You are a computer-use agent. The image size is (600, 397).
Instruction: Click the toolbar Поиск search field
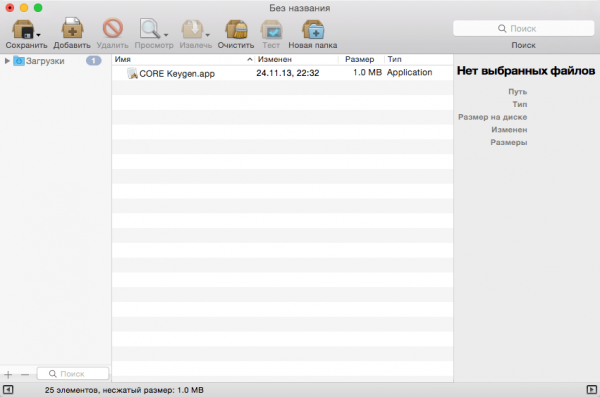point(523,28)
